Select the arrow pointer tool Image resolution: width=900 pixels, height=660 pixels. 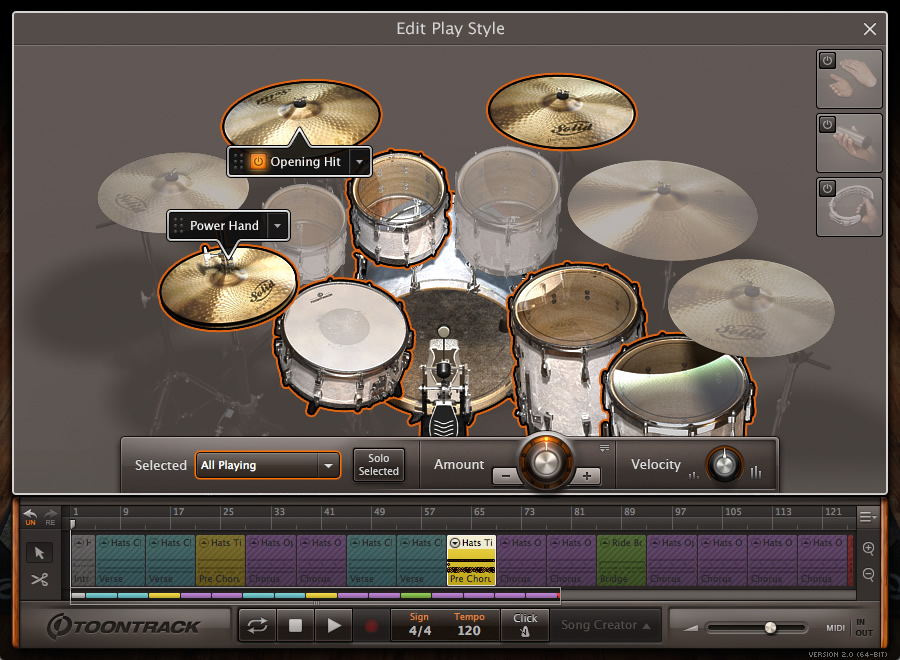40,553
